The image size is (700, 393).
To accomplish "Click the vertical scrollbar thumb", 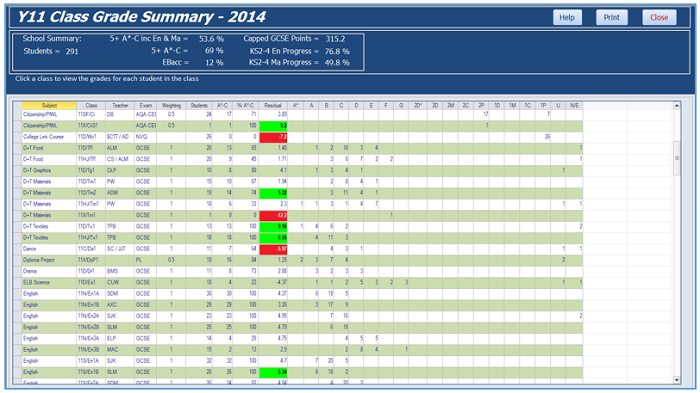I will click(677, 158).
